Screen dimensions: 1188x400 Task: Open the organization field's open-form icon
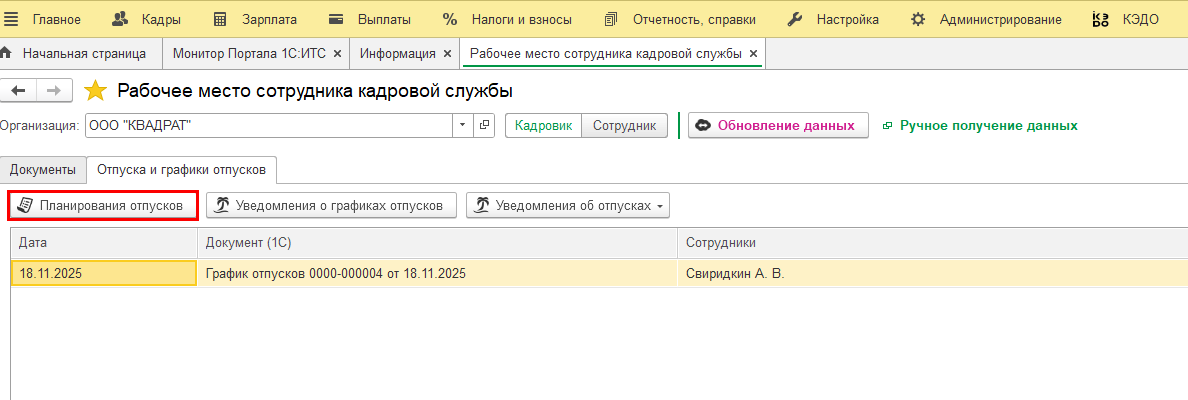(484, 125)
